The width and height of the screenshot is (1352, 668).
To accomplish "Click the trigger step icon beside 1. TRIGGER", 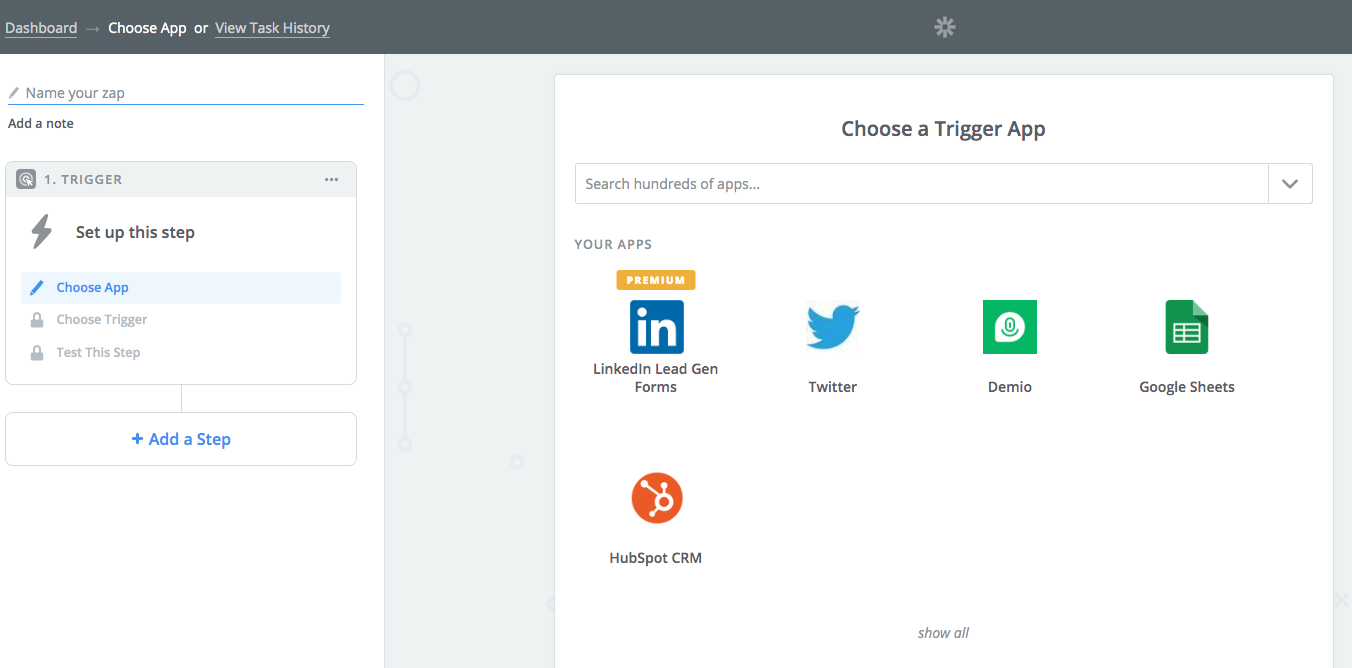I will pyautogui.click(x=26, y=180).
